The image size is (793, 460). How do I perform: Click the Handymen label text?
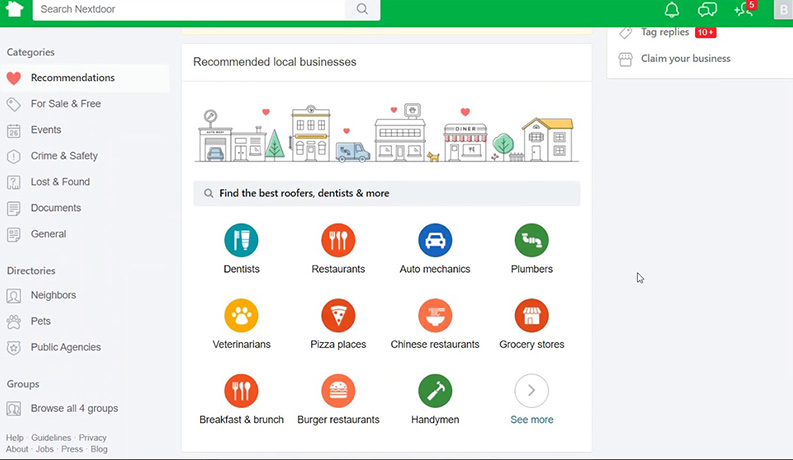coord(435,420)
